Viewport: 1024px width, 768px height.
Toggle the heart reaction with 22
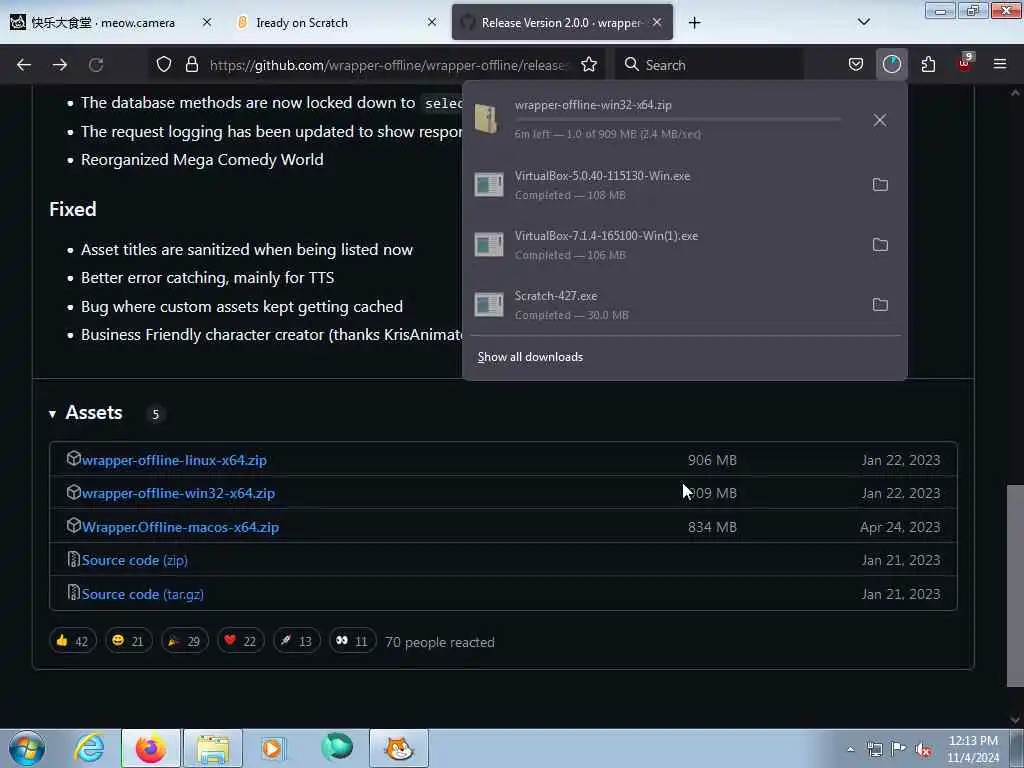[240, 641]
